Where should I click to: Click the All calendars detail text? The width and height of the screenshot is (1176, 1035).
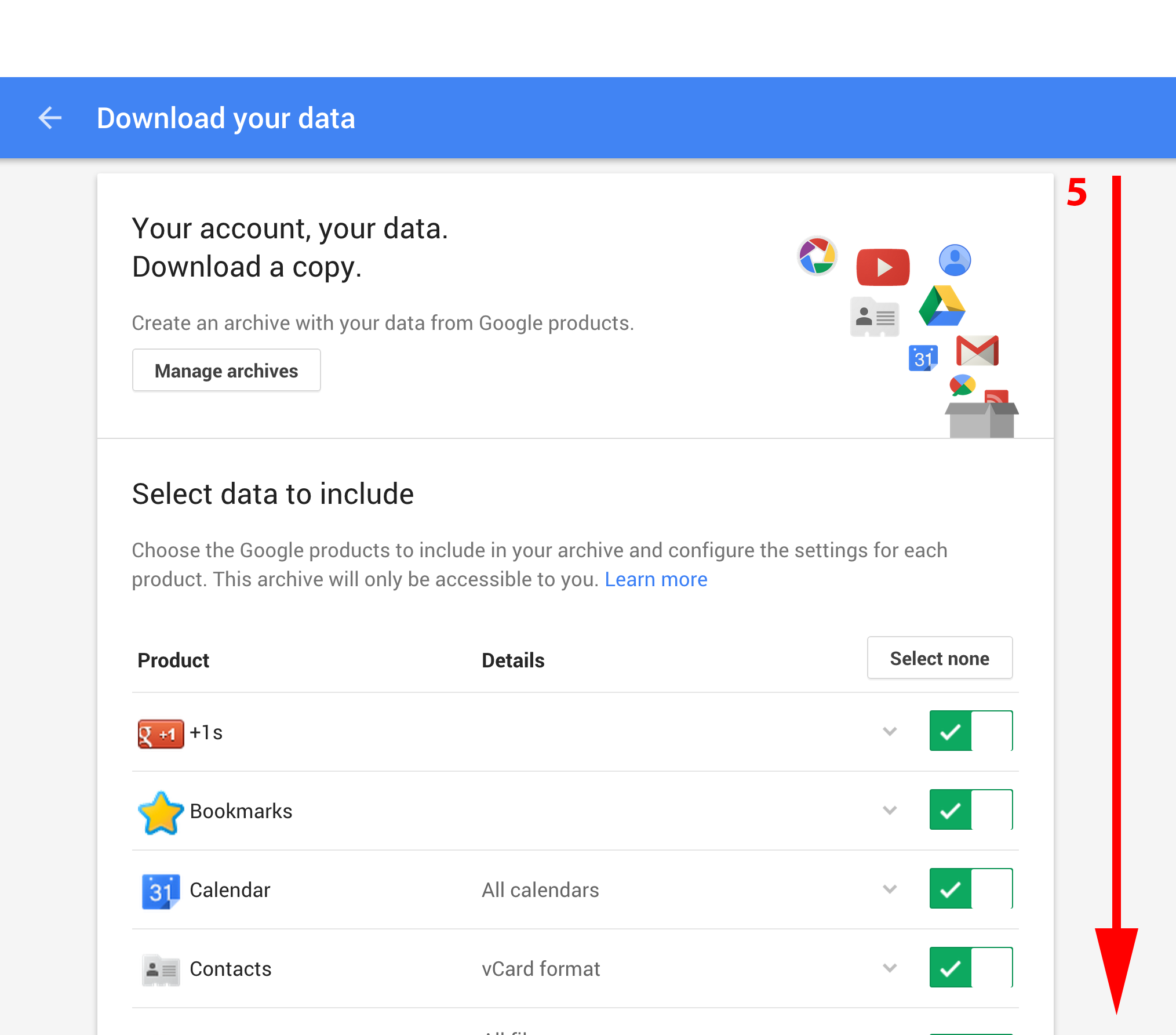(540, 889)
